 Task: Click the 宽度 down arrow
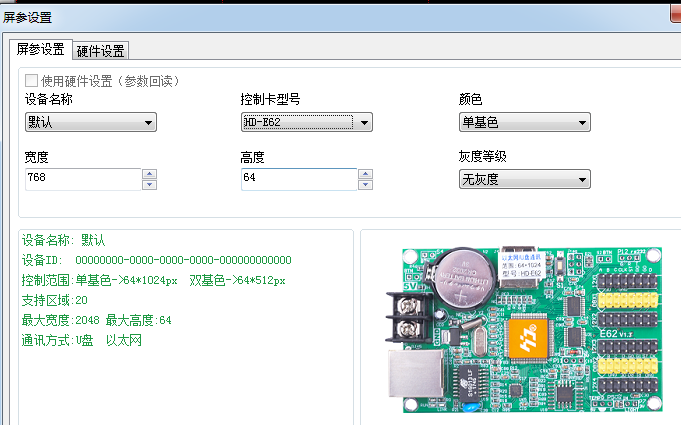(149, 185)
